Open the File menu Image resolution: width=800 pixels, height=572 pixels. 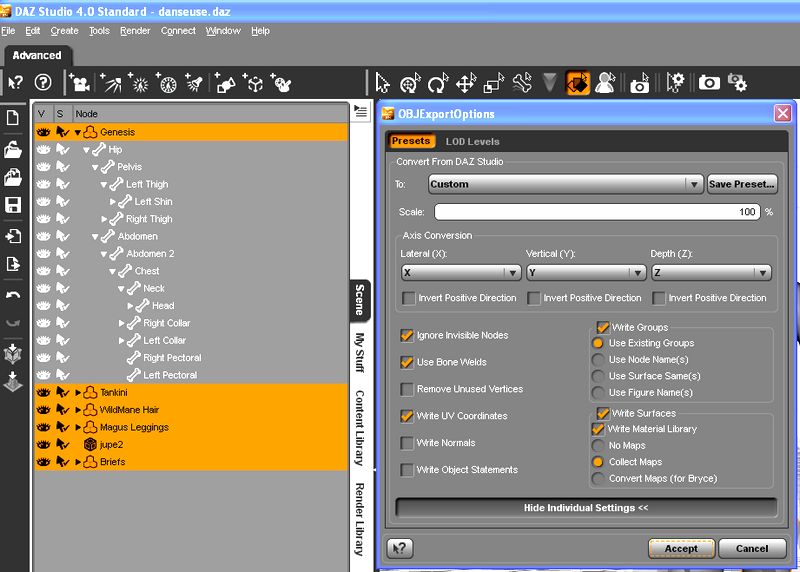[x=8, y=31]
